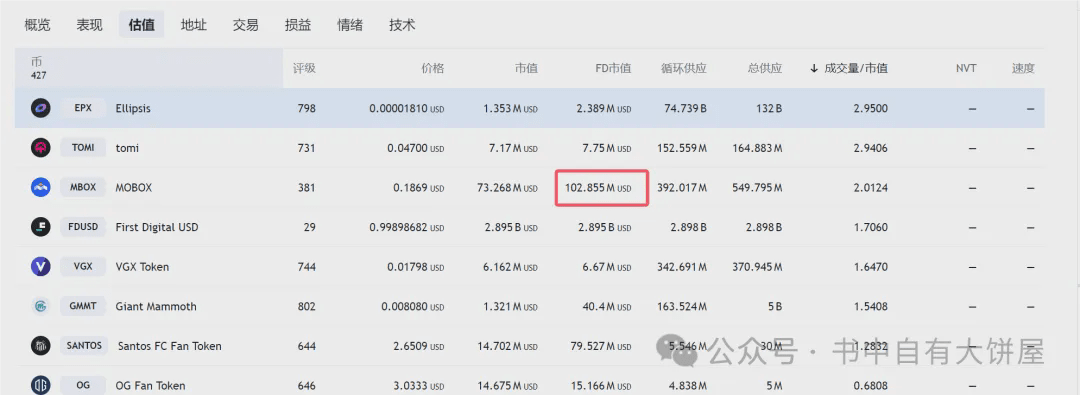The image size is (1080, 395).
Task: Click VGX volume ratio 1.6470
Action: pos(870,267)
